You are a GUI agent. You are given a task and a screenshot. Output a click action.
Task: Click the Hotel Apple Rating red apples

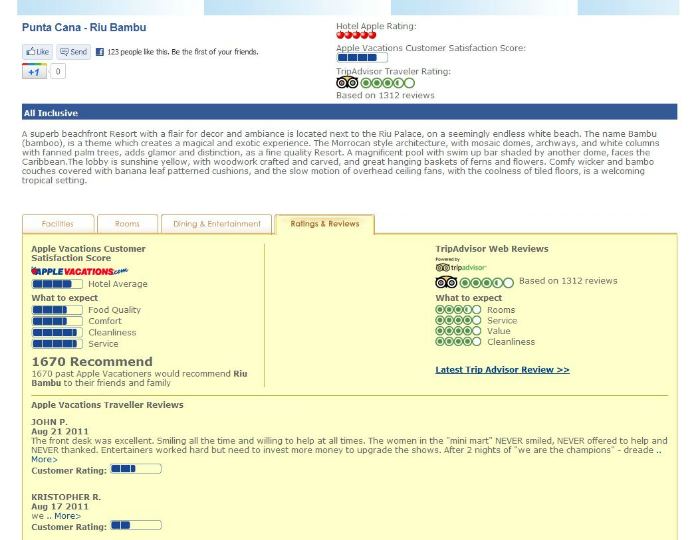[356, 35]
